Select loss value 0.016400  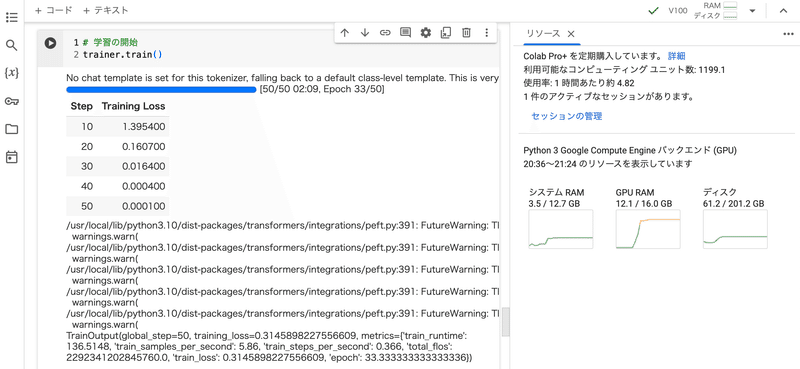[x=143, y=167]
